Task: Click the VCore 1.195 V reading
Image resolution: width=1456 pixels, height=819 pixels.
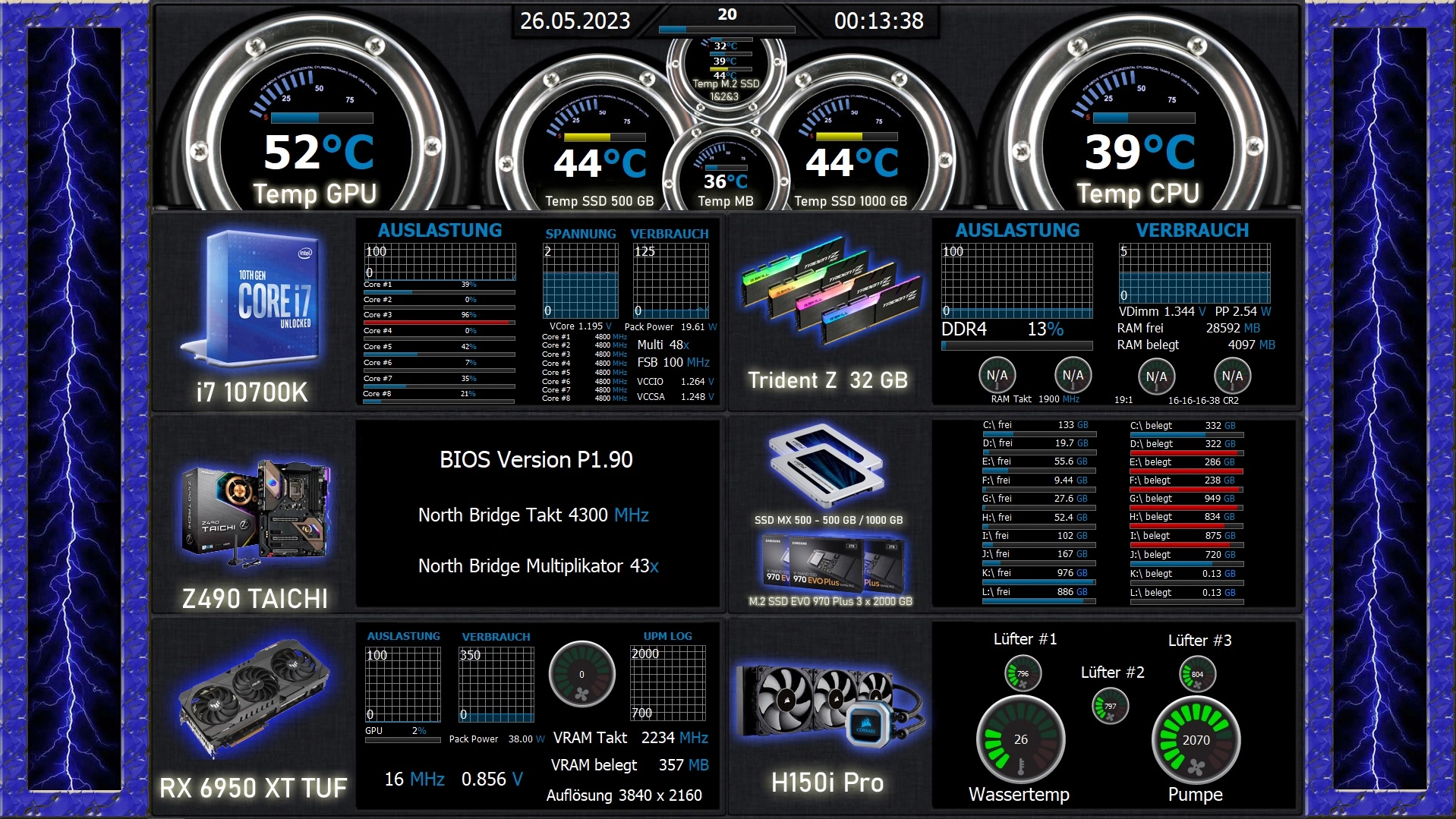Action: (x=580, y=326)
